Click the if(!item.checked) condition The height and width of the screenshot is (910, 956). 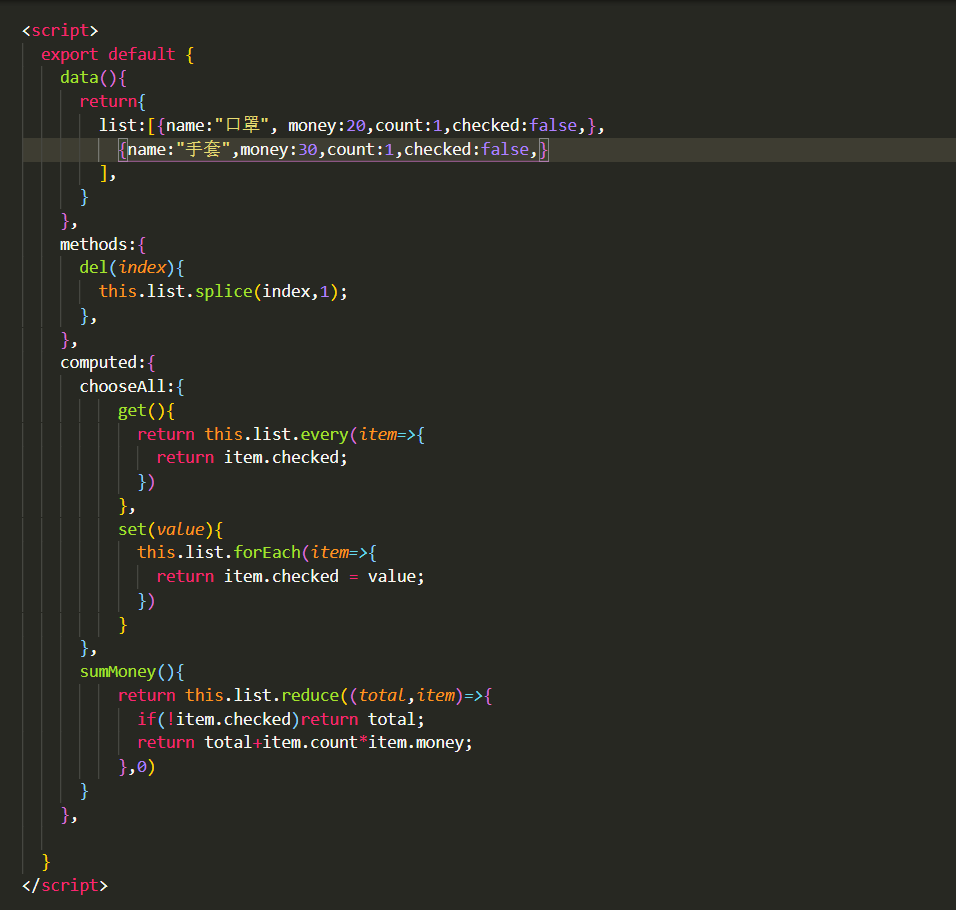tap(218, 719)
